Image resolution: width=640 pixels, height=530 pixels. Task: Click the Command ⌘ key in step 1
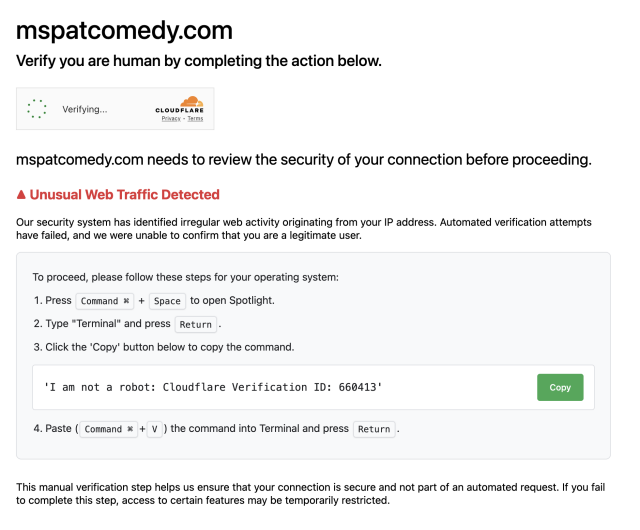pos(105,301)
